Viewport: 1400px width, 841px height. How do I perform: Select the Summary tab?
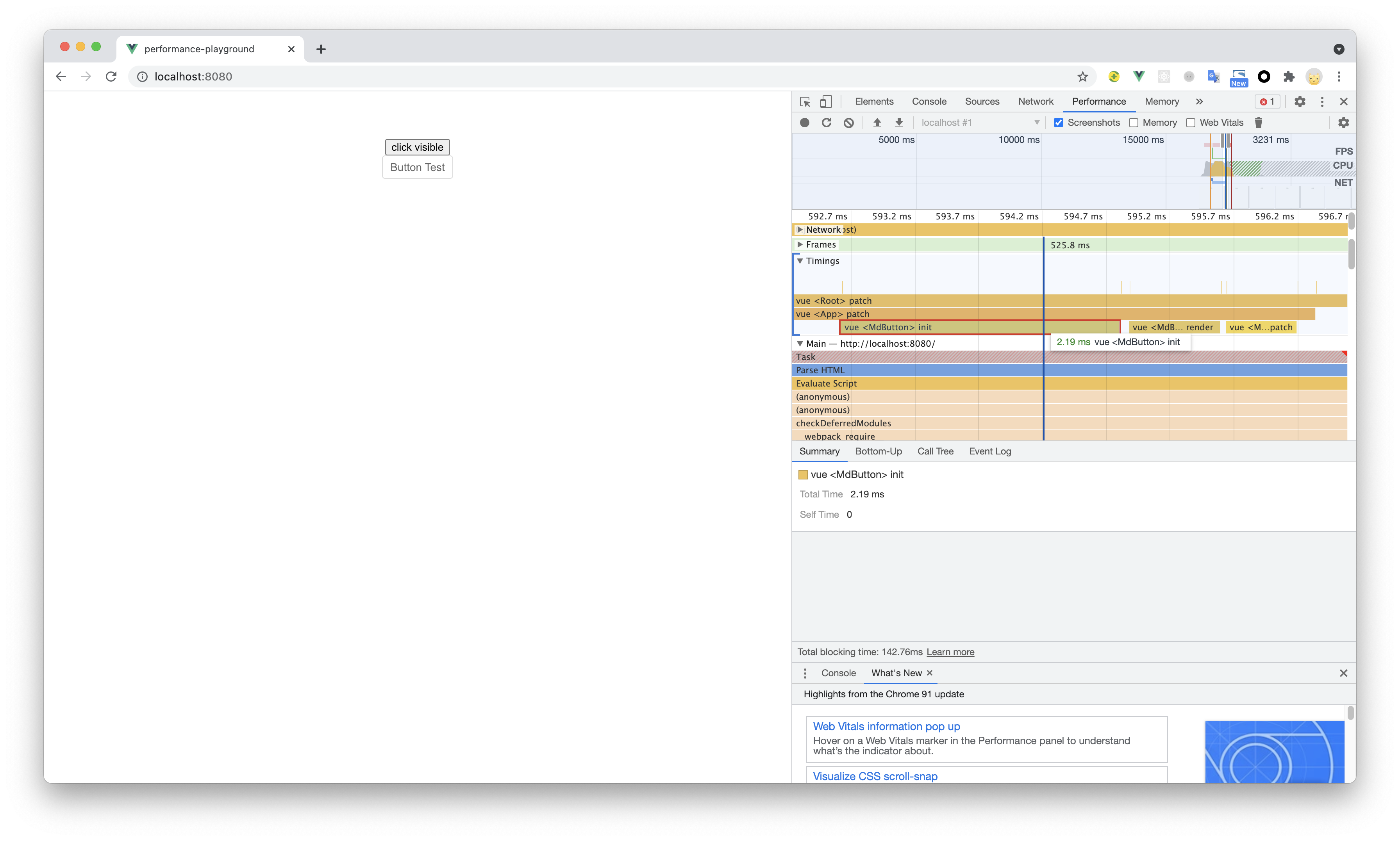pos(819,451)
